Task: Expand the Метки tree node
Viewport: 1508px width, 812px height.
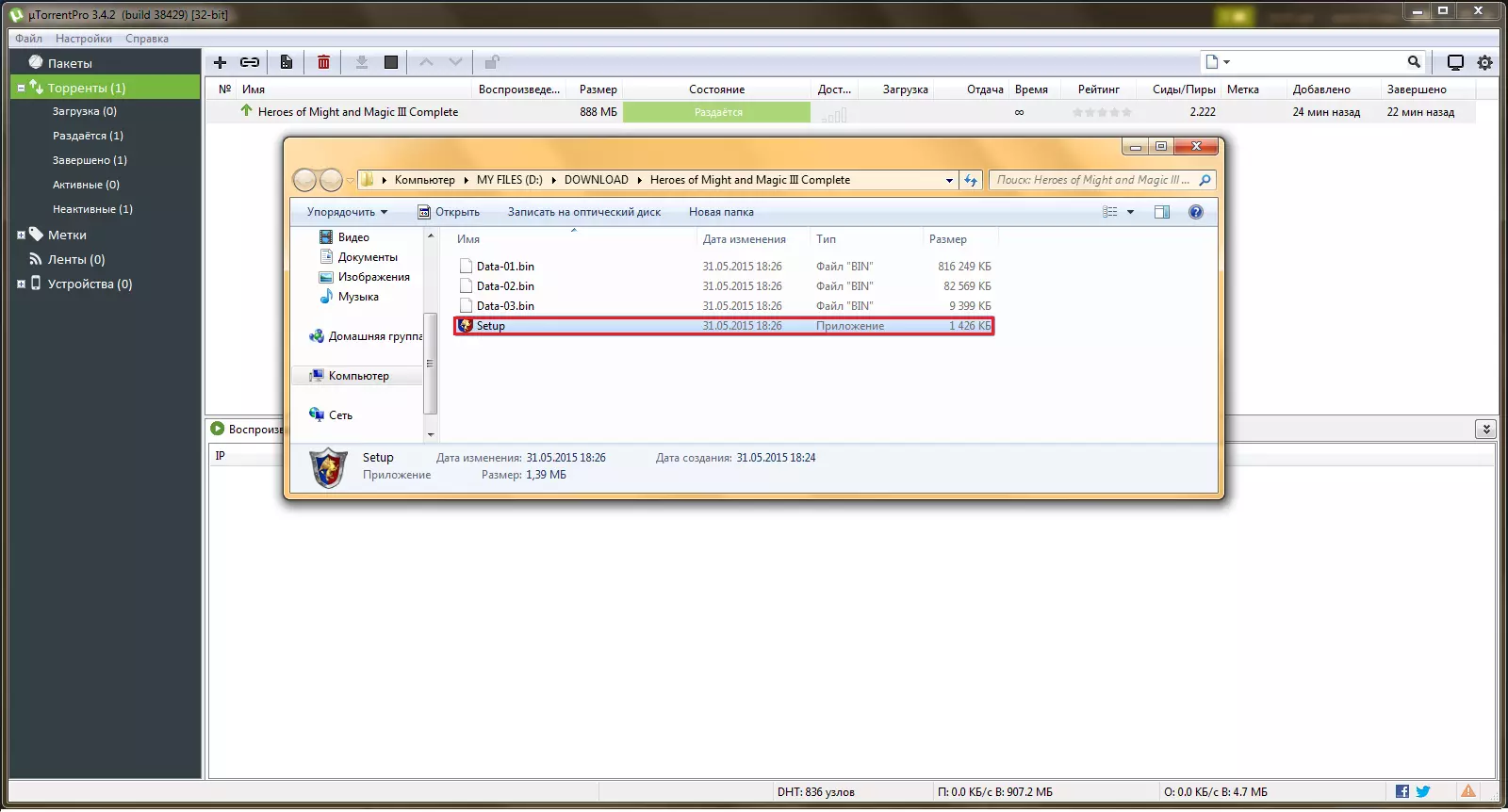Action: 21,235
